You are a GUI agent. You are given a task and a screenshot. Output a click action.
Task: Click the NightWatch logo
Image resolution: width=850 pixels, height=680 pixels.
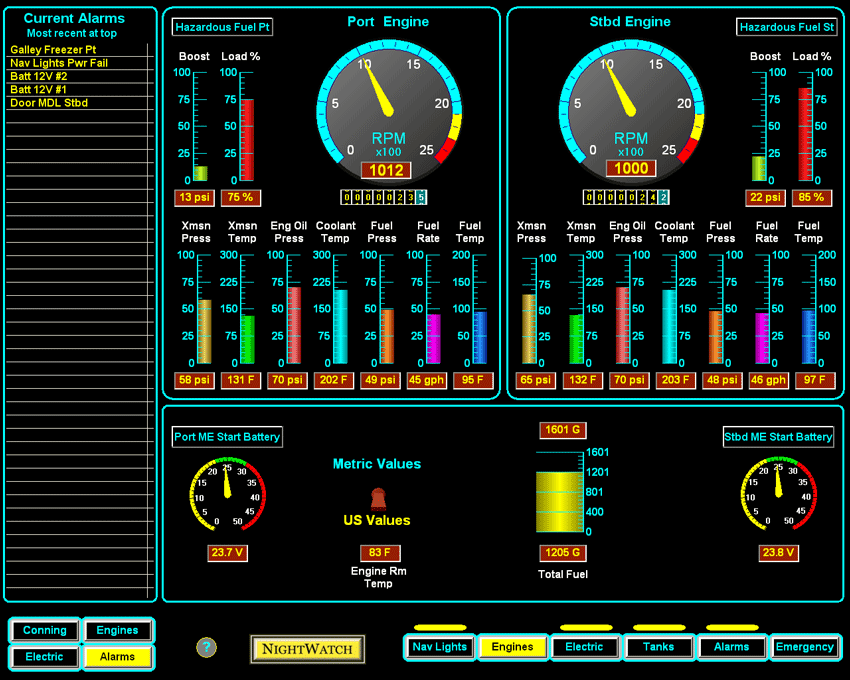click(x=308, y=649)
